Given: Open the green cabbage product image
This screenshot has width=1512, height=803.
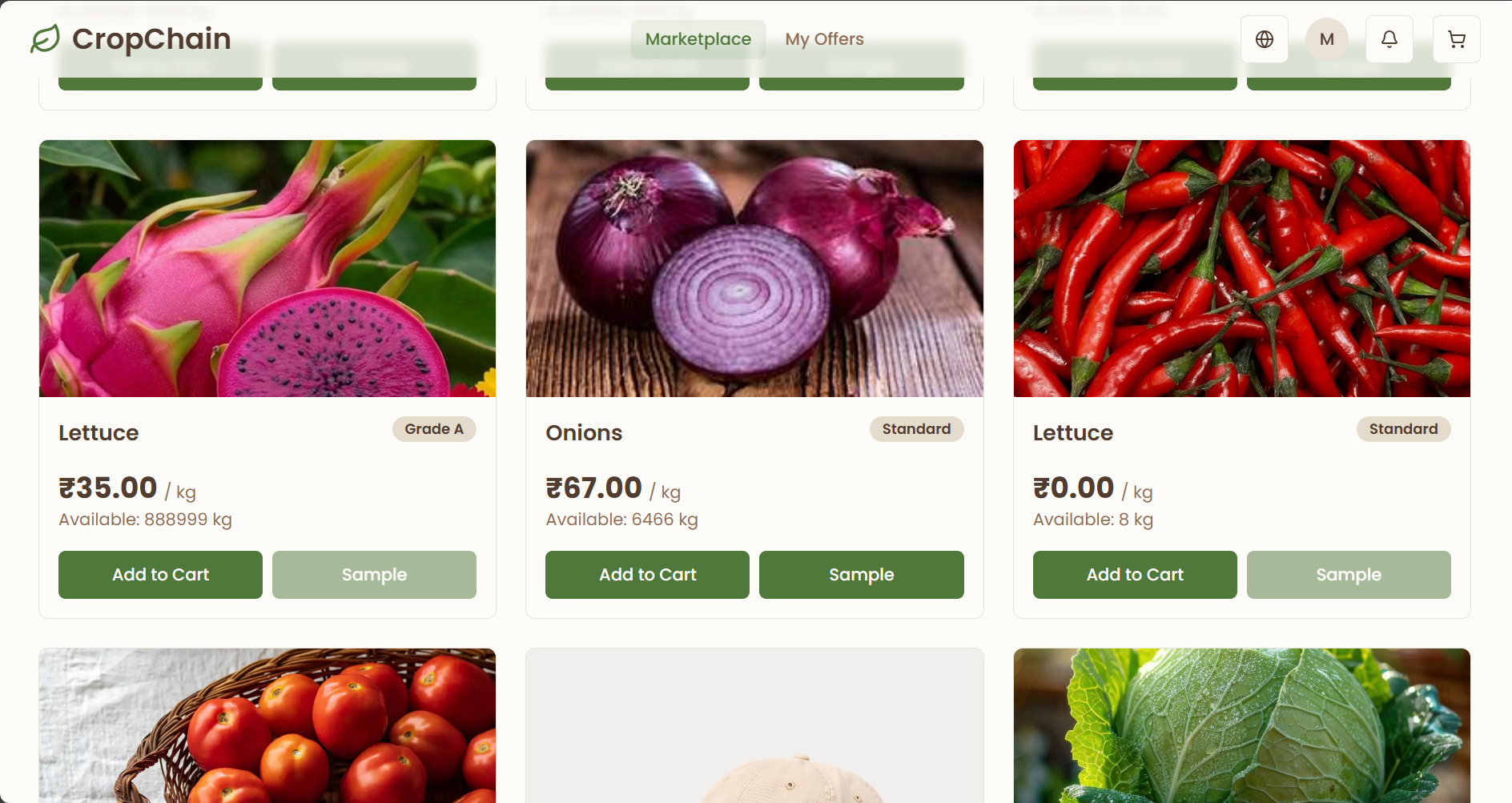Looking at the screenshot, I should coord(1242,725).
